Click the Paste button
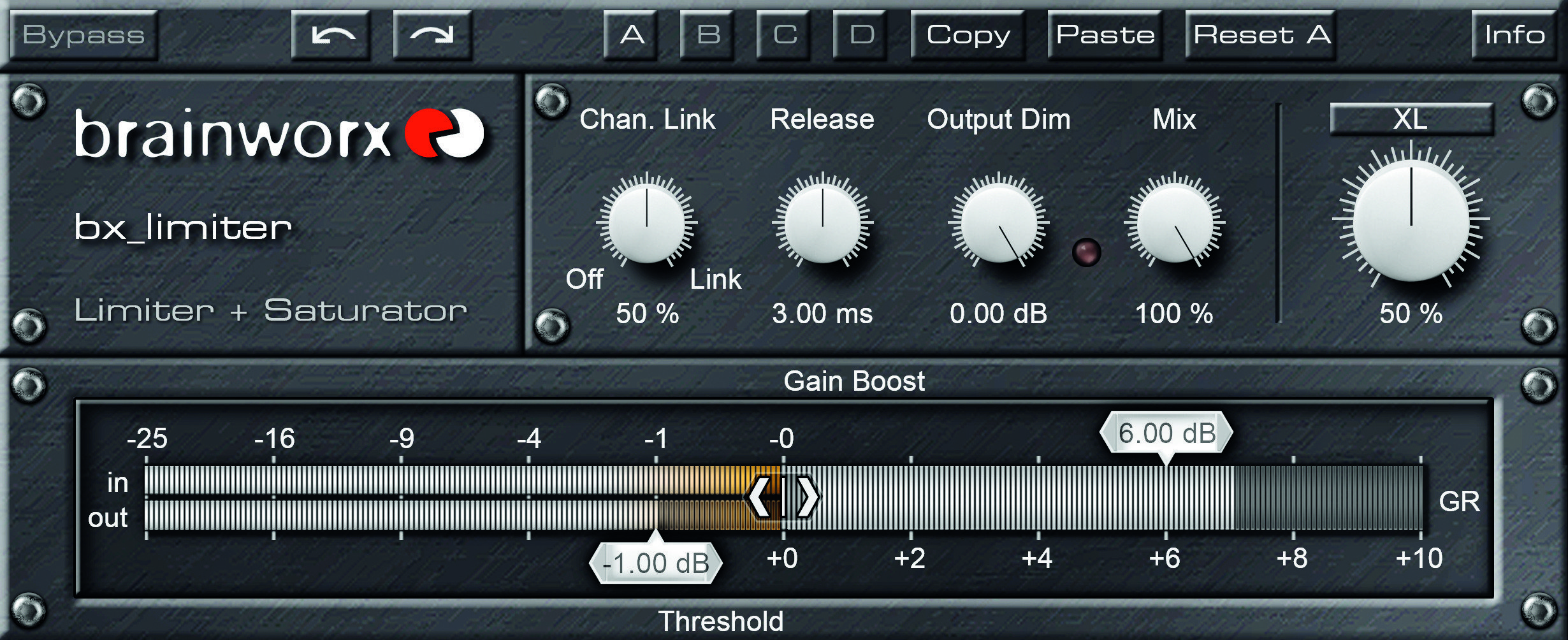1568x640 pixels. (1105, 35)
